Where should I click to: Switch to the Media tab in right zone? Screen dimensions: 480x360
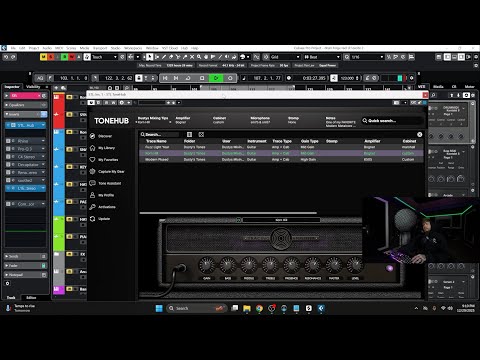pos(438,87)
